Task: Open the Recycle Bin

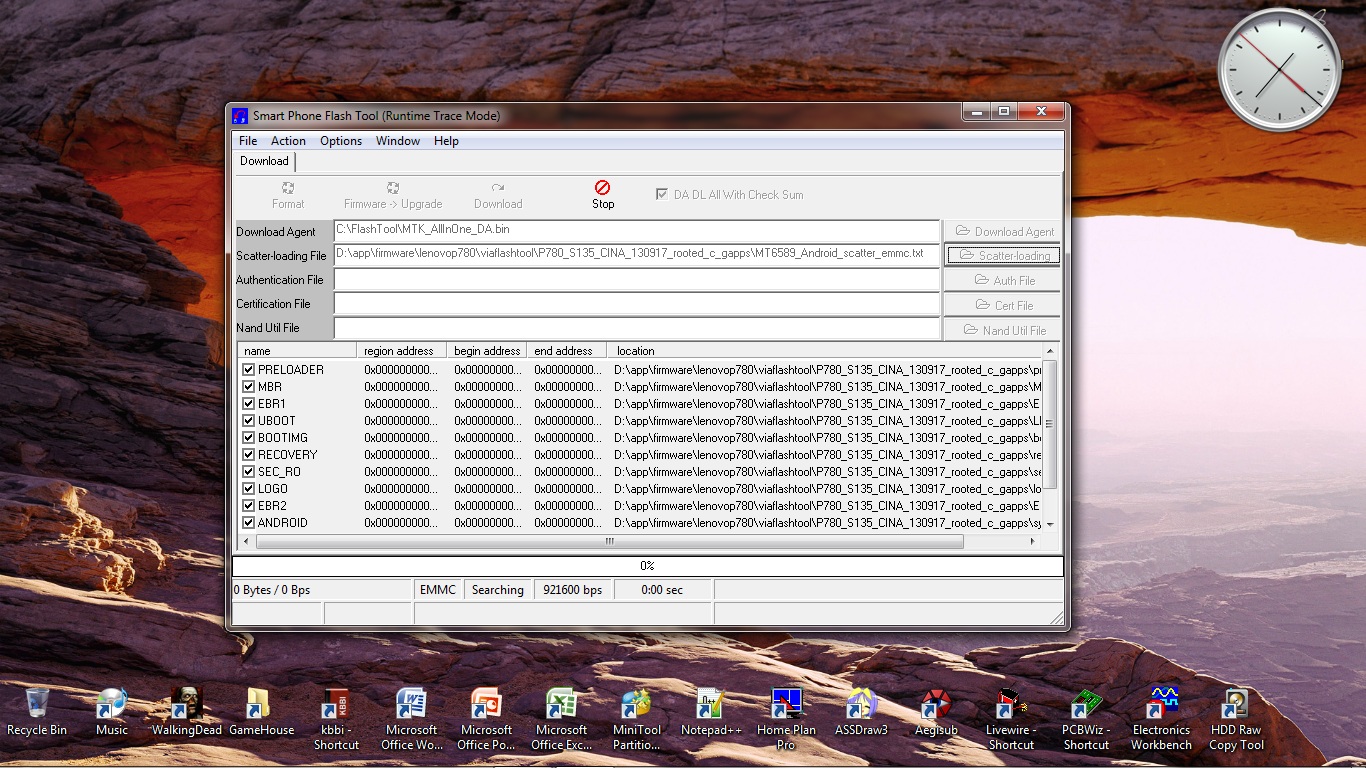Action: pyautogui.click(x=36, y=707)
